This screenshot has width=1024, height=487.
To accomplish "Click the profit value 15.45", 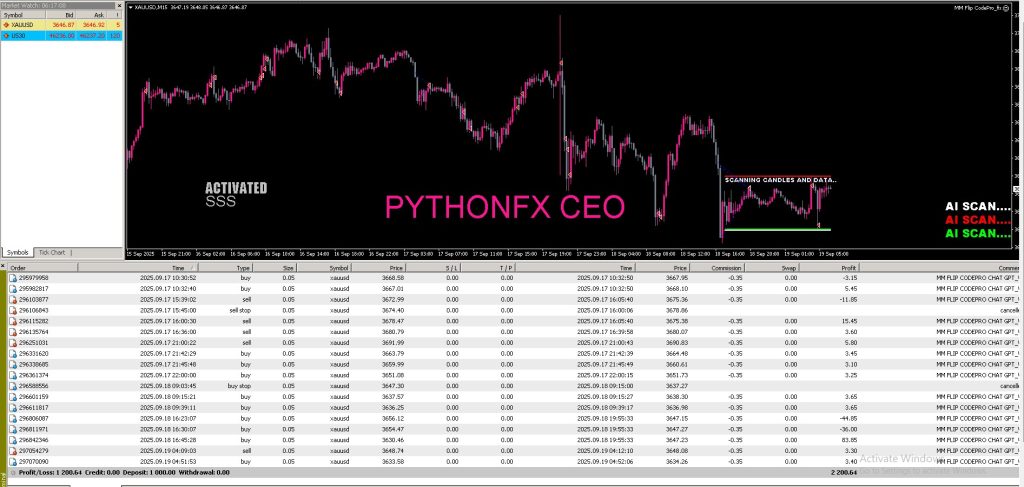I will pos(848,321).
